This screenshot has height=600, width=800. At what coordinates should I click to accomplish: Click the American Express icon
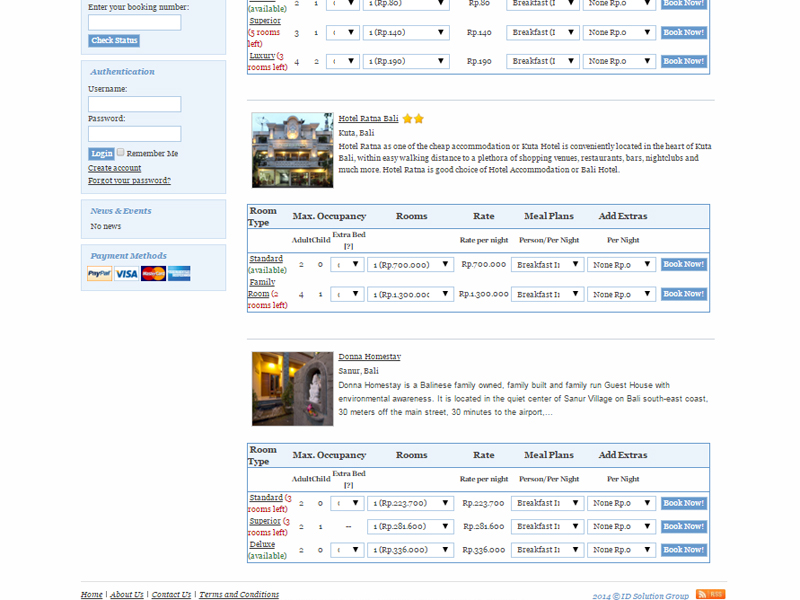point(179,274)
